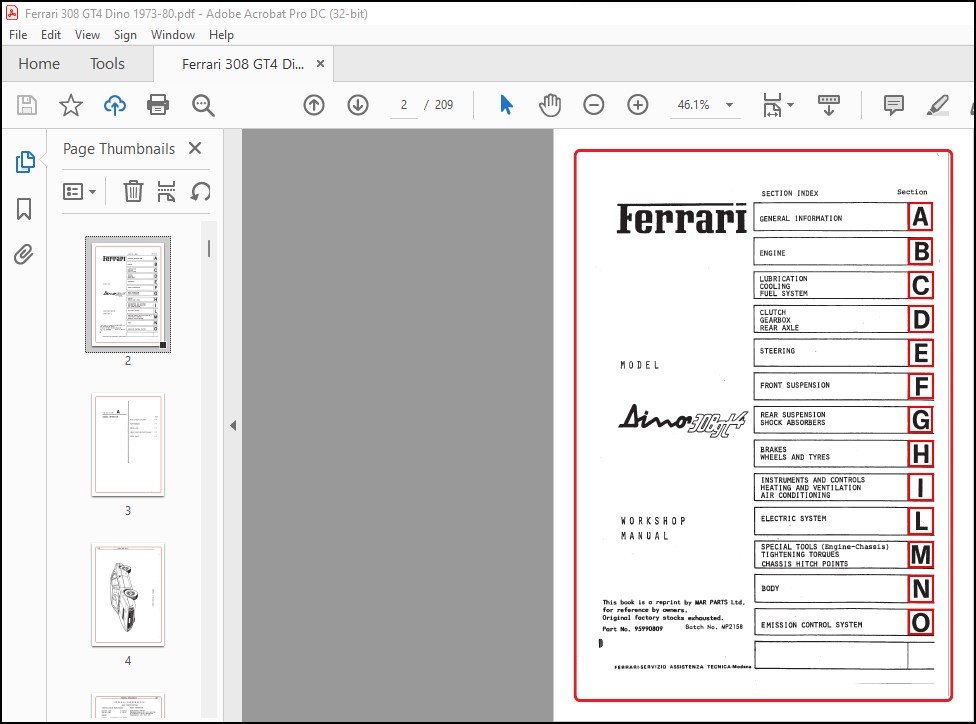Open the Help menu
This screenshot has width=976, height=724.
coord(221,35)
